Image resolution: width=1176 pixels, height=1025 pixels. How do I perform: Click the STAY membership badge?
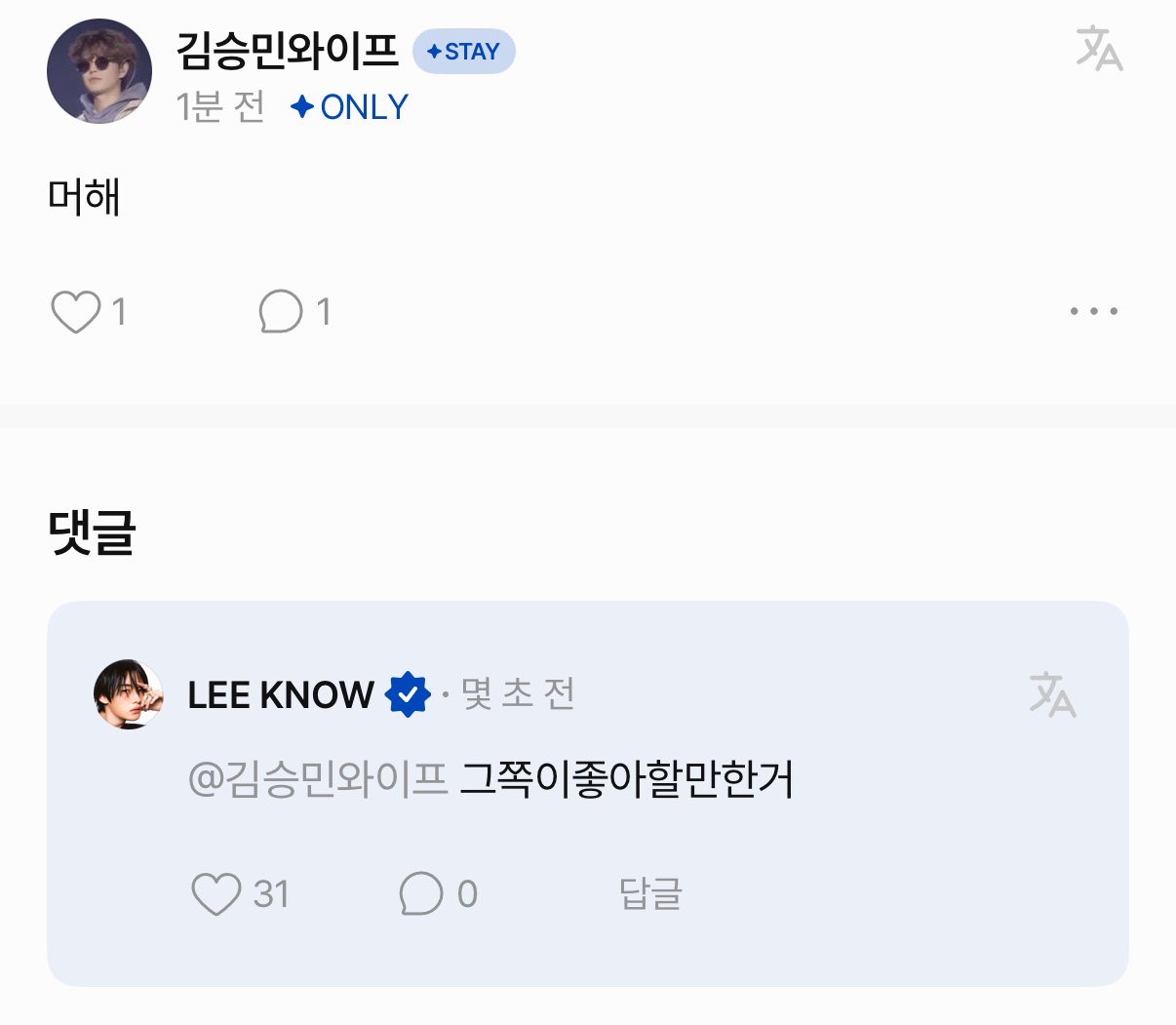coord(464,52)
